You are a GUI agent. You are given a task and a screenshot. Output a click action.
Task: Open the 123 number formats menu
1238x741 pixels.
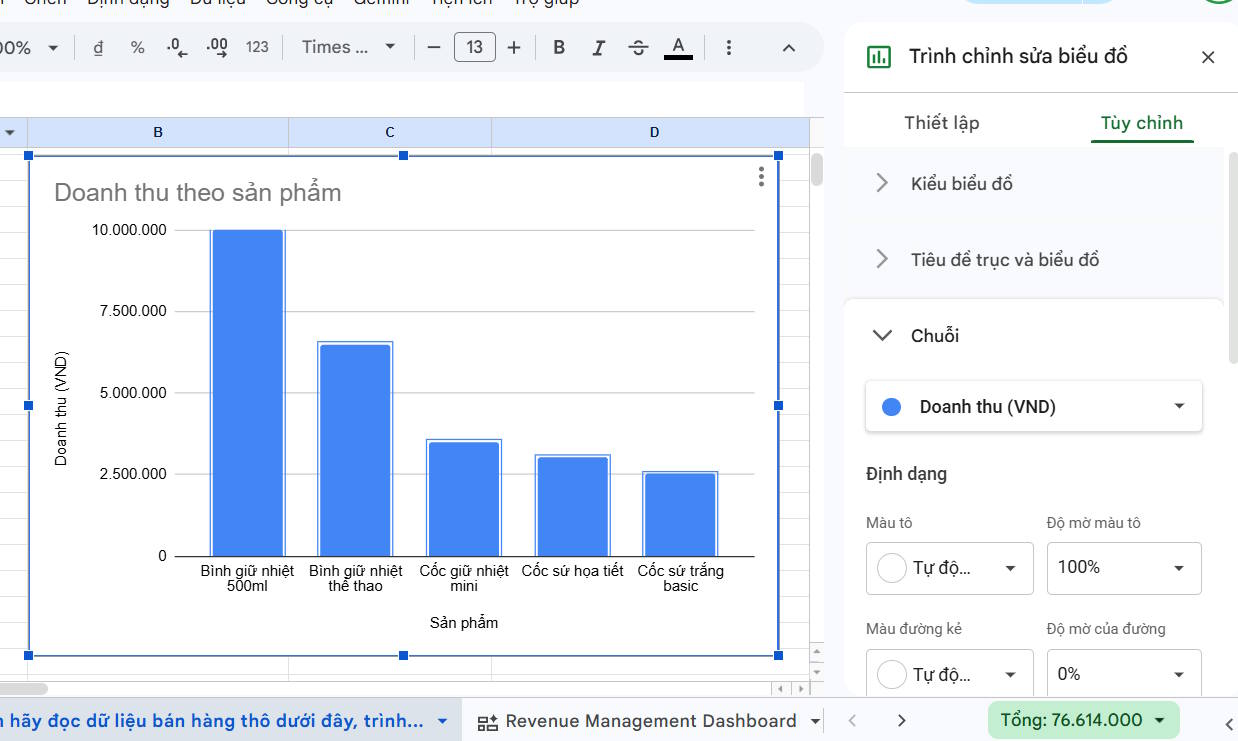coord(257,47)
